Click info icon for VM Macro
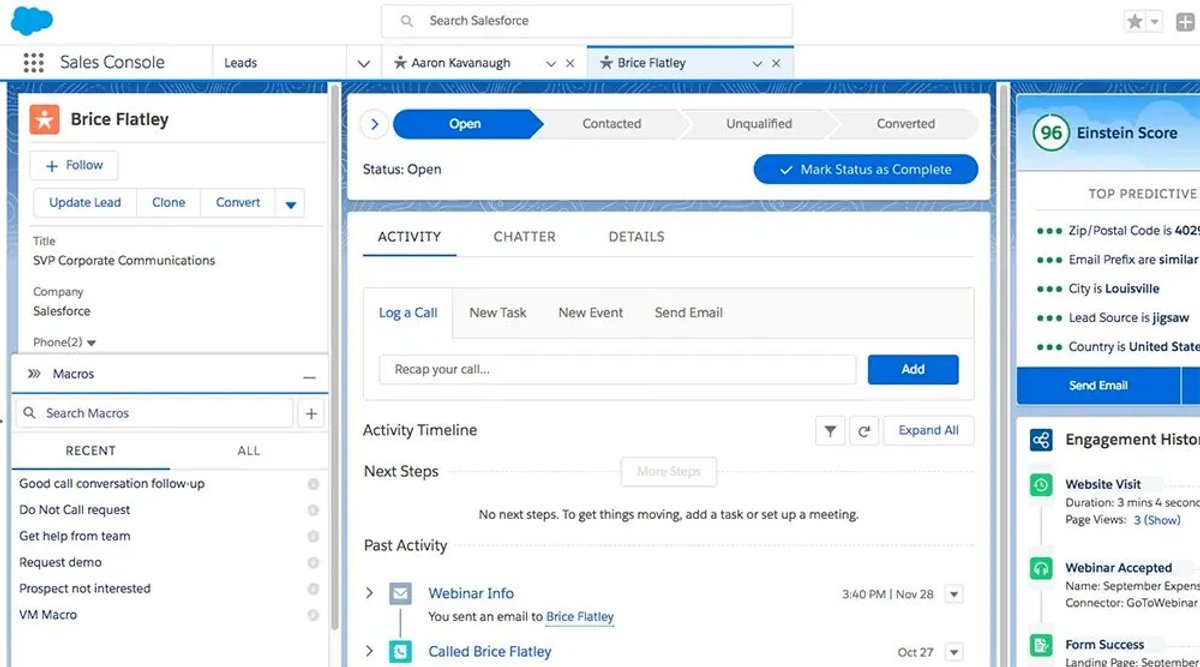 (x=313, y=615)
